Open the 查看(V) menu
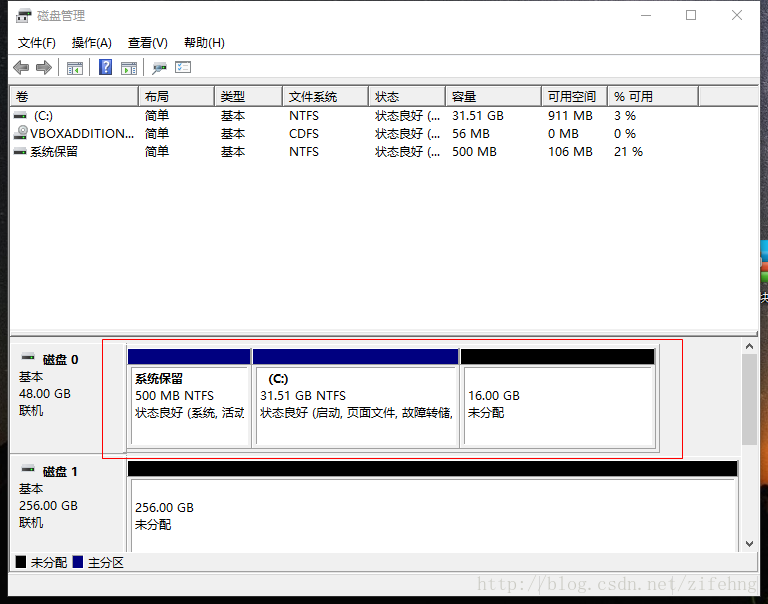This screenshot has width=768, height=604. (x=147, y=43)
